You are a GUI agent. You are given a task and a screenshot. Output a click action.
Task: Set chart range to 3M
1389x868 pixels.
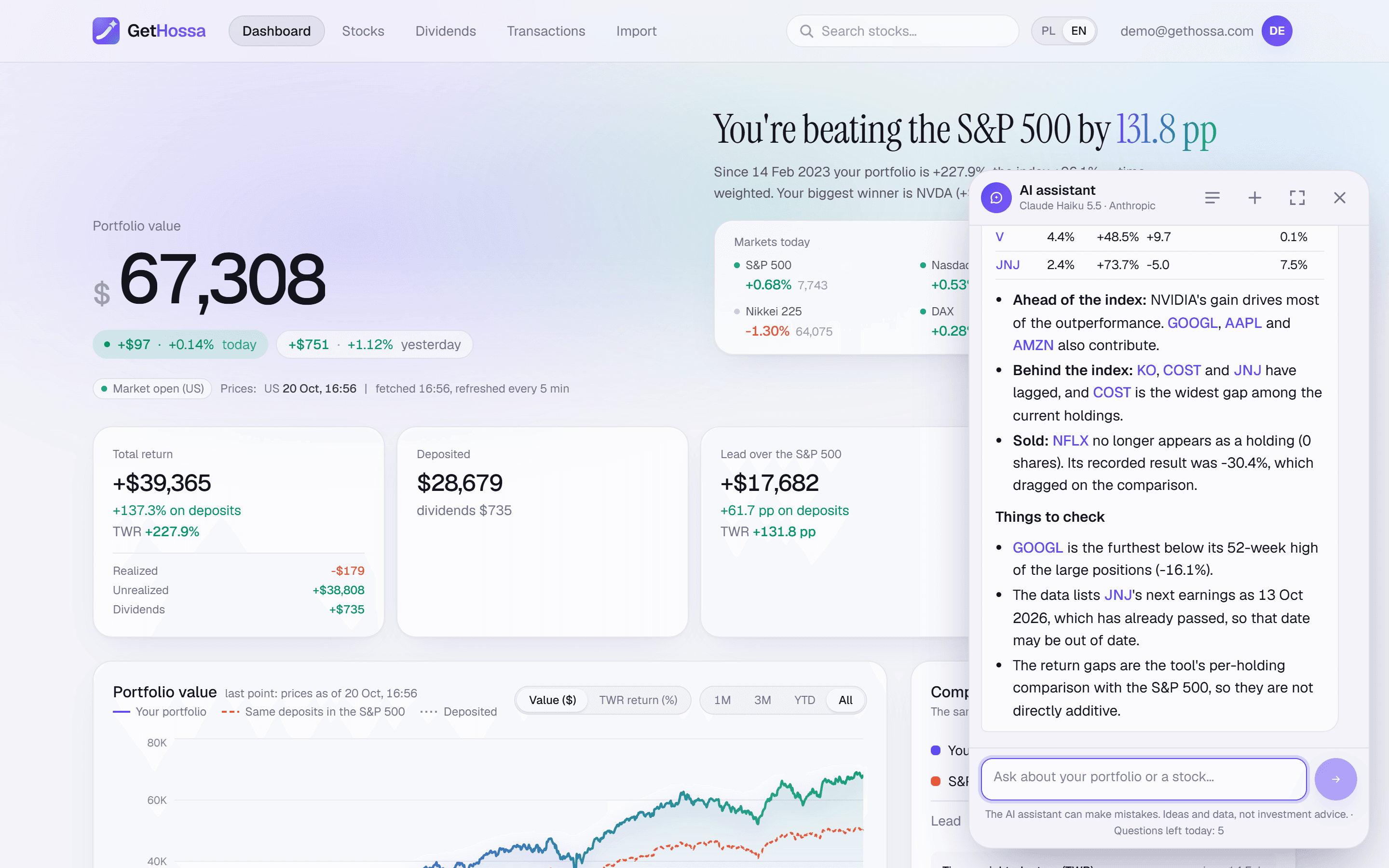pyautogui.click(x=762, y=700)
